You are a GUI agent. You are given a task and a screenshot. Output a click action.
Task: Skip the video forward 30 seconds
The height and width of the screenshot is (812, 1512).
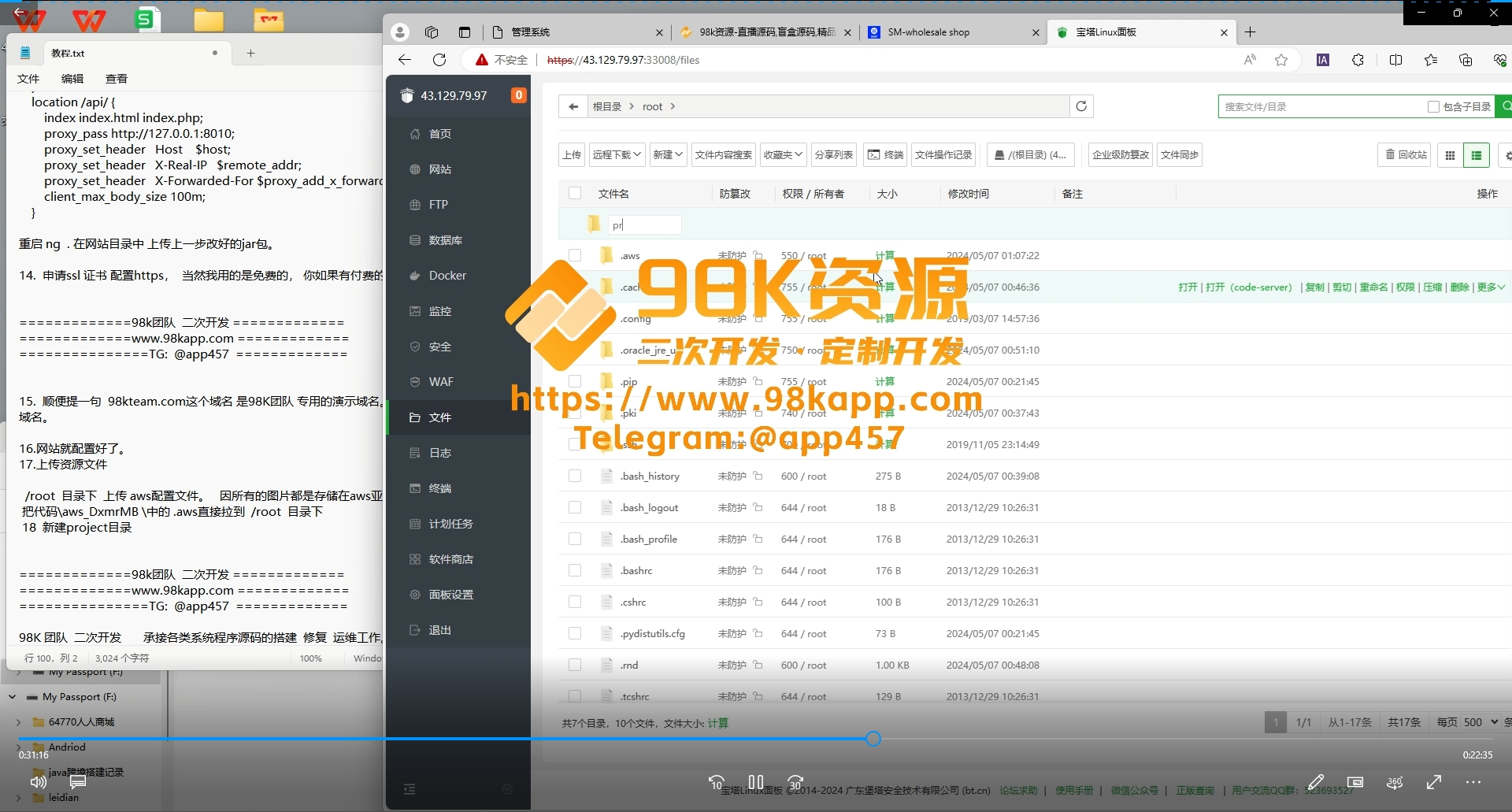[x=795, y=782]
